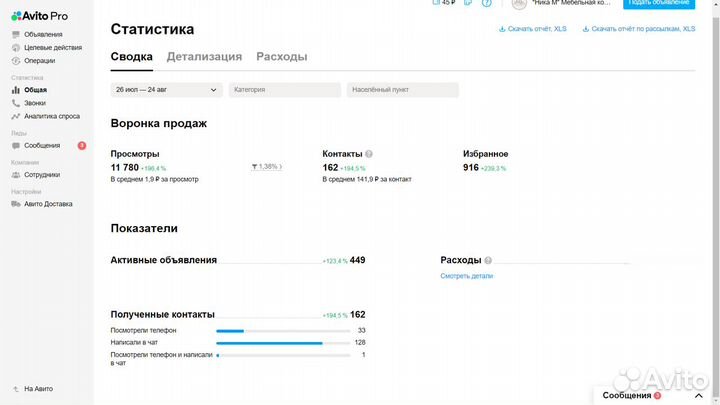The image size is (720, 405).
Task: Click the help question mark icon in header
Action: (487, 3)
